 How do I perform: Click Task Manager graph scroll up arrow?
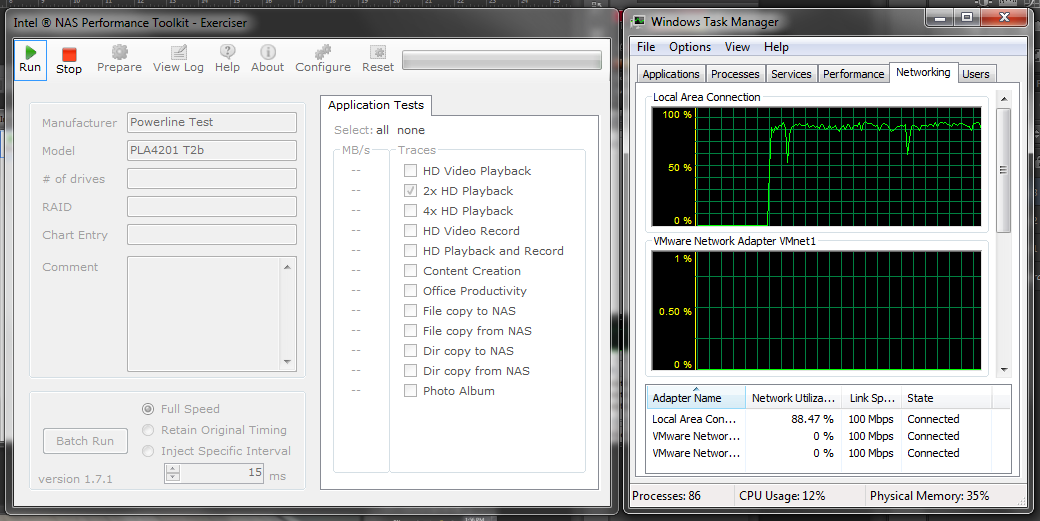click(1004, 99)
